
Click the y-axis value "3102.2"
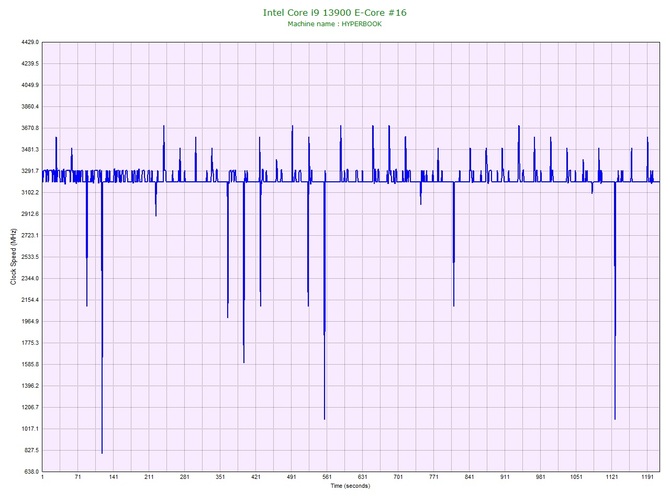(x=30, y=192)
